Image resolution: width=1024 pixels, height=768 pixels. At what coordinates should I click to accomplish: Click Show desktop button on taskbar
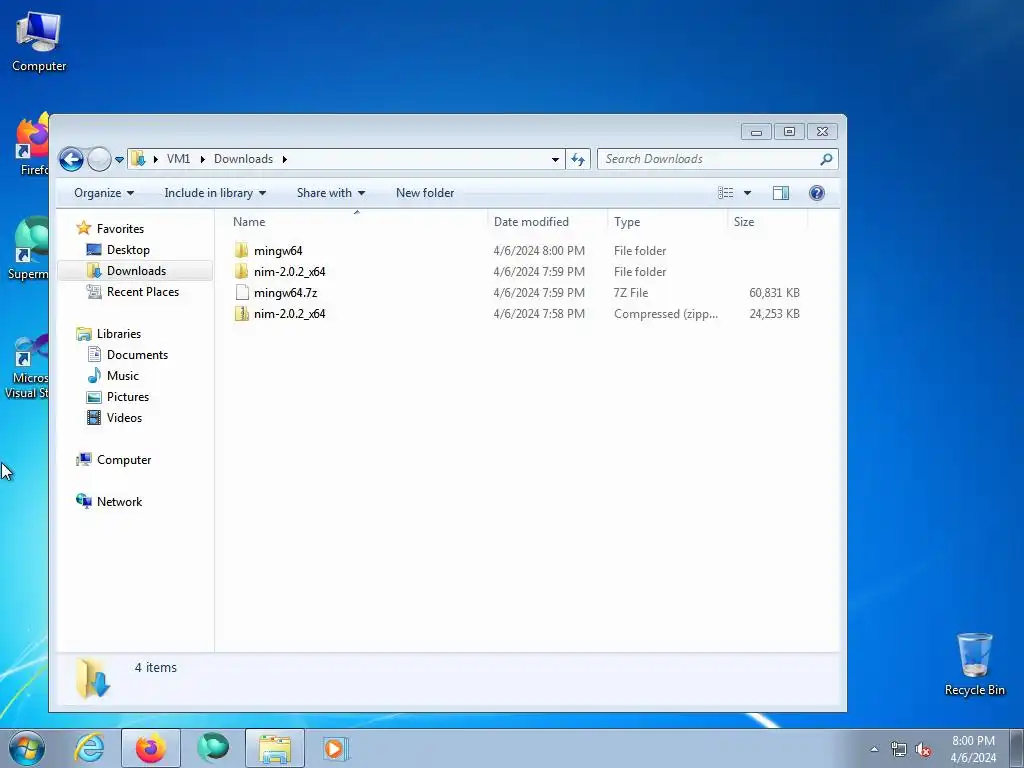(1017, 748)
